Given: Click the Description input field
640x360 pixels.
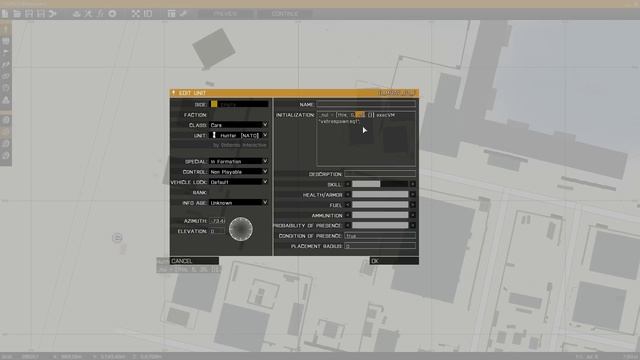Looking at the screenshot, I should [x=380, y=174].
